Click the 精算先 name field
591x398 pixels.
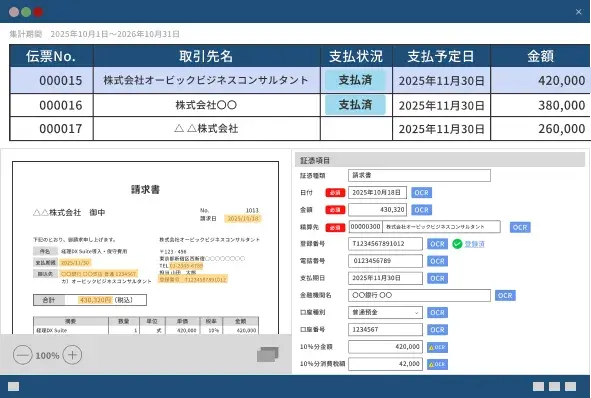(x=441, y=227)
